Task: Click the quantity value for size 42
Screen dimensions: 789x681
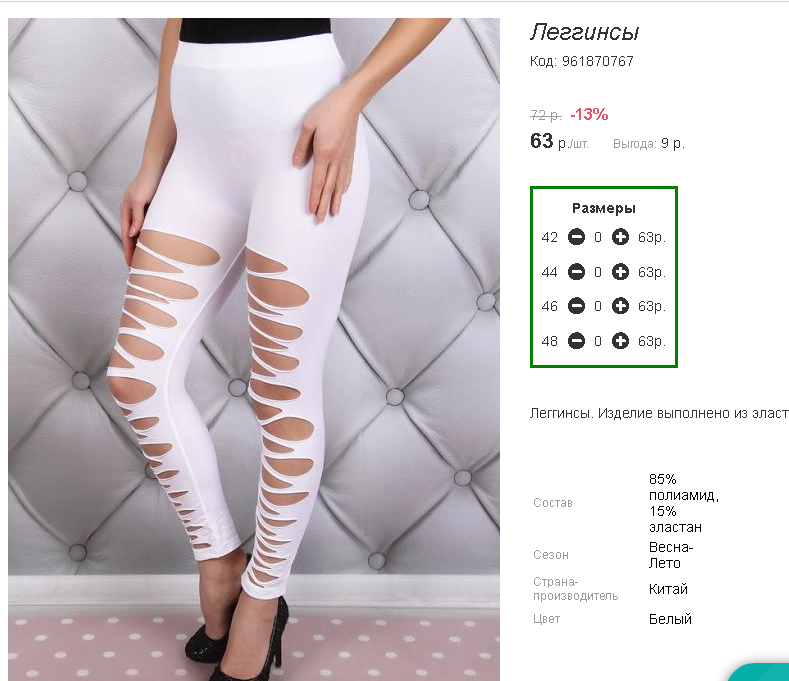Action: pyautogui.click(x=598, y=237)
